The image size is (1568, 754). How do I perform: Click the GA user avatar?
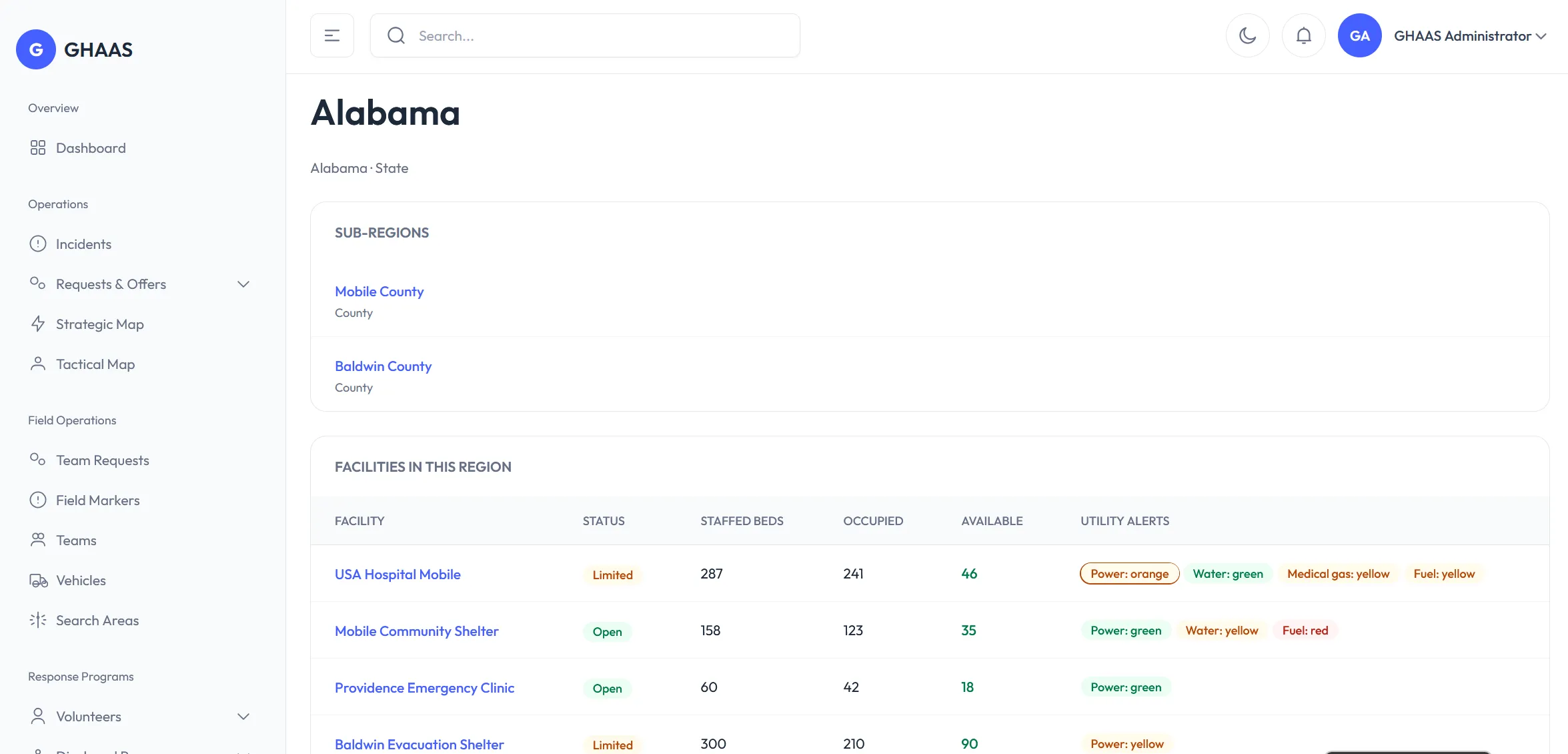click(x=1360, y=35)
